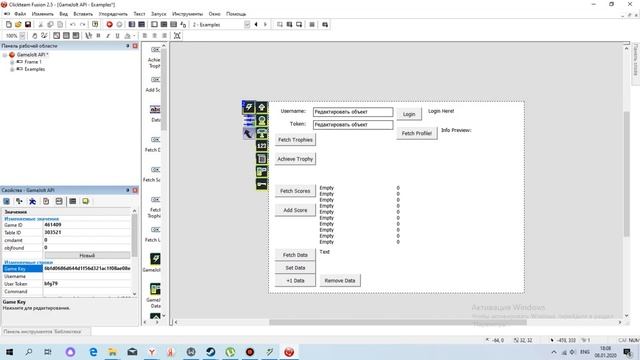Click the Fetch Trophies button
The image size is (640, 360).
coord(295,140)
